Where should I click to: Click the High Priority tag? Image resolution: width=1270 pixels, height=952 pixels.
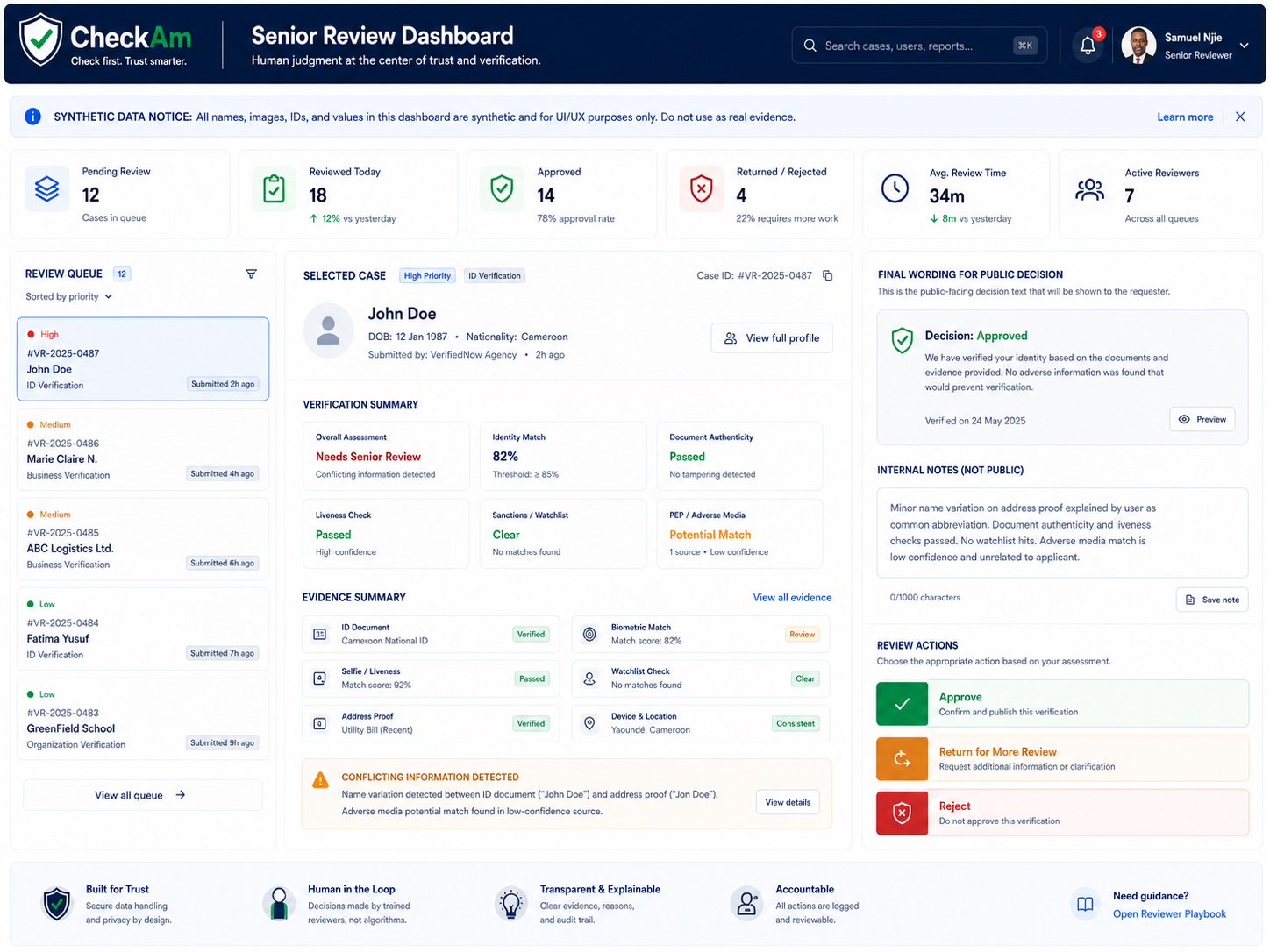pos(427,275)
